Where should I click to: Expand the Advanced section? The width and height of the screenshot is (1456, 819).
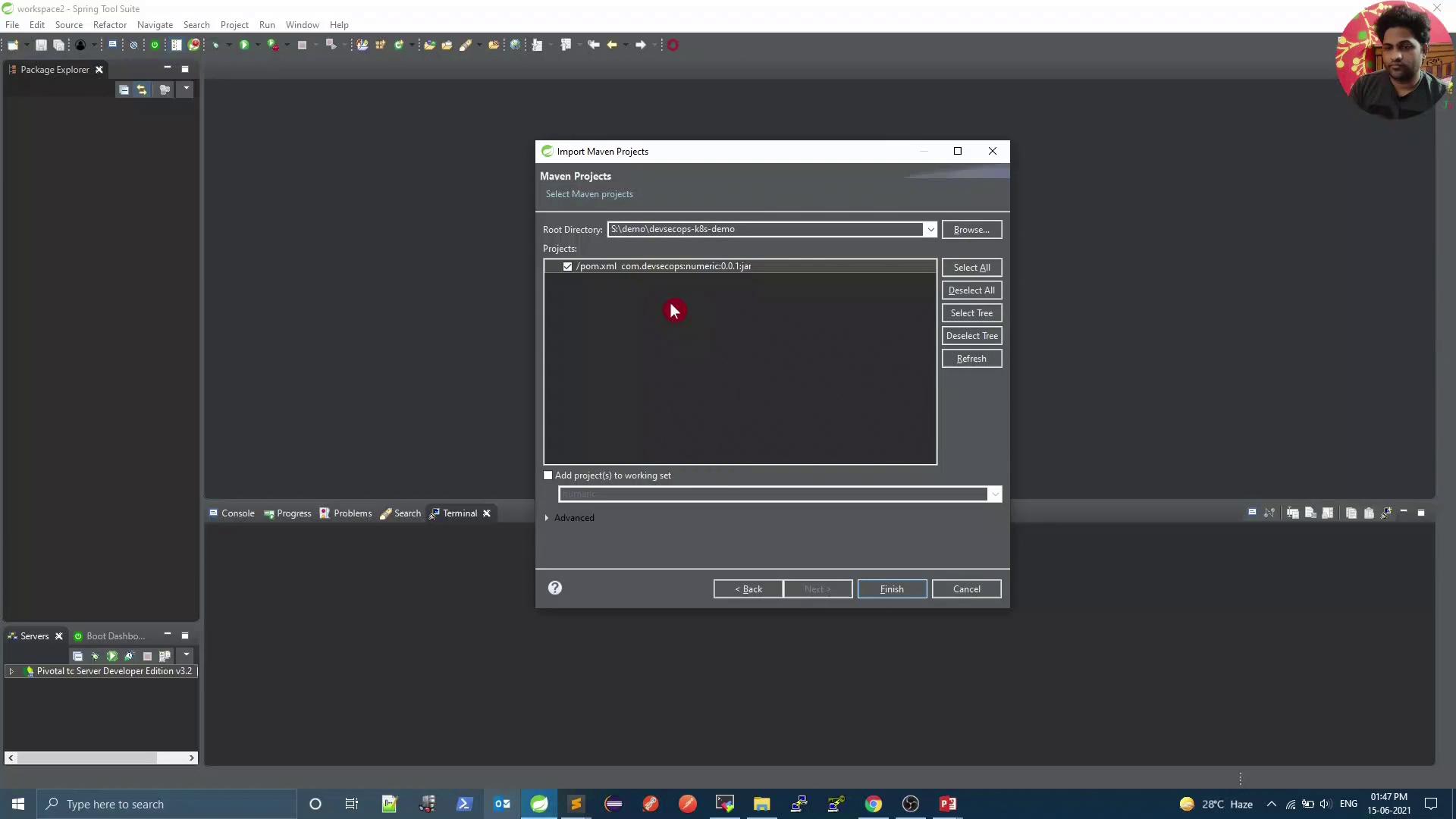pos(547,519)
